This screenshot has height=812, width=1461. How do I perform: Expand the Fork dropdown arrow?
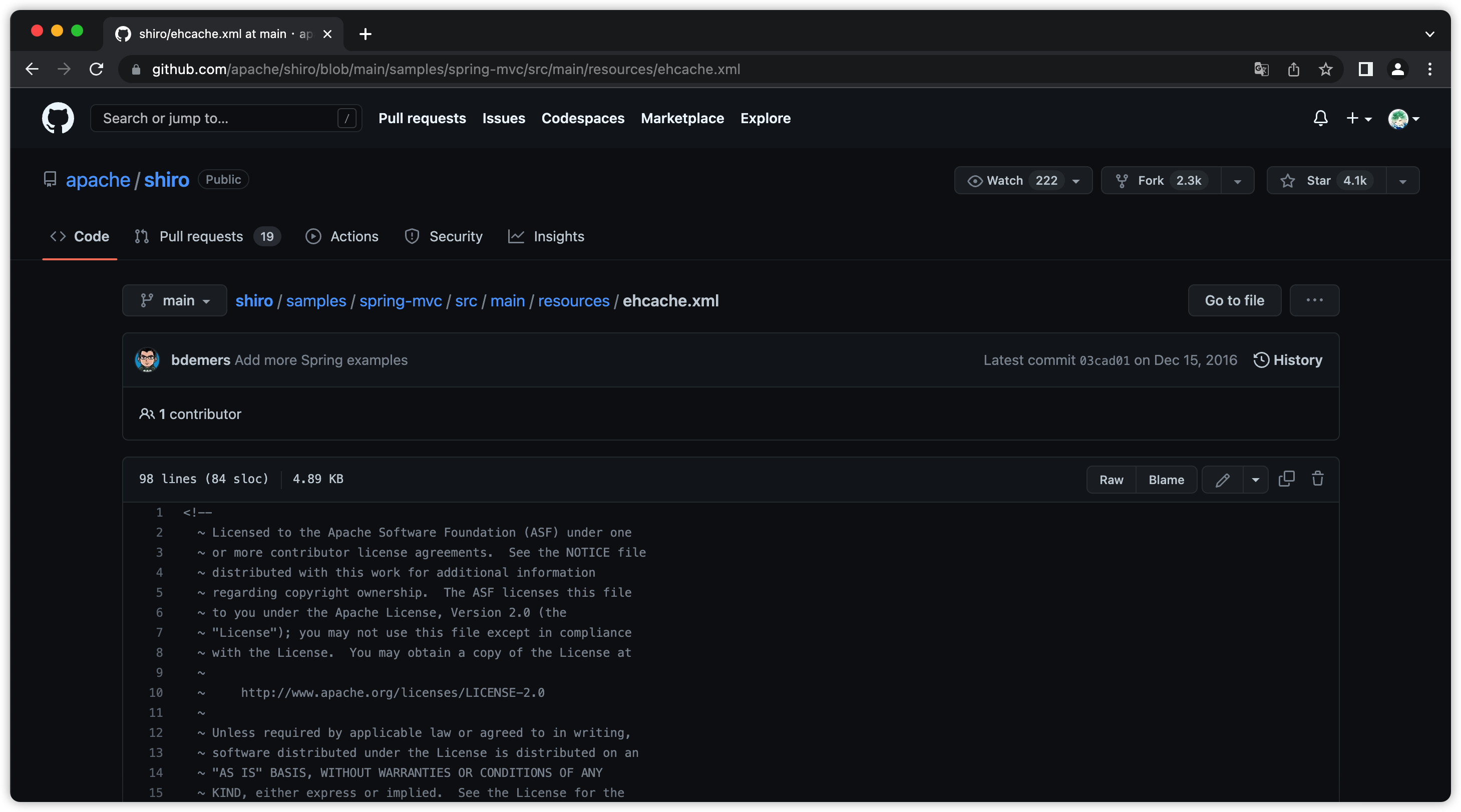[x=1238, y=181]
